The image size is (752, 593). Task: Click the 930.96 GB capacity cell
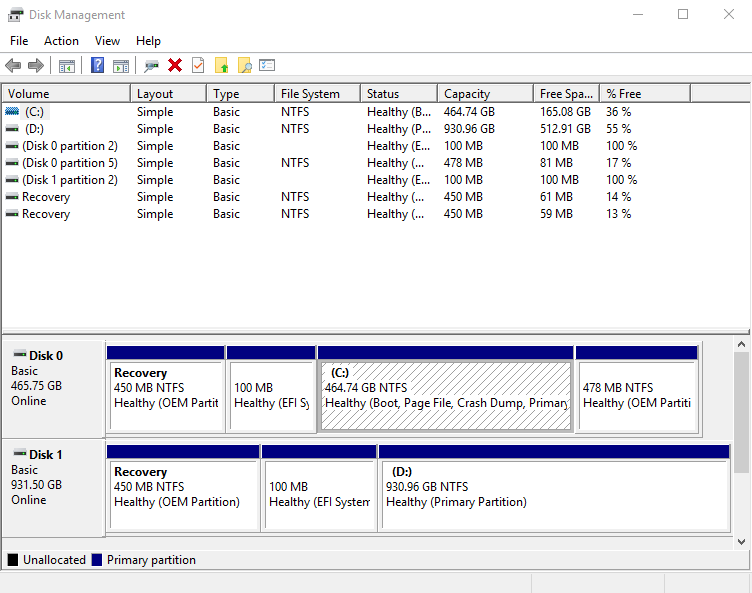tap(469, 129)
